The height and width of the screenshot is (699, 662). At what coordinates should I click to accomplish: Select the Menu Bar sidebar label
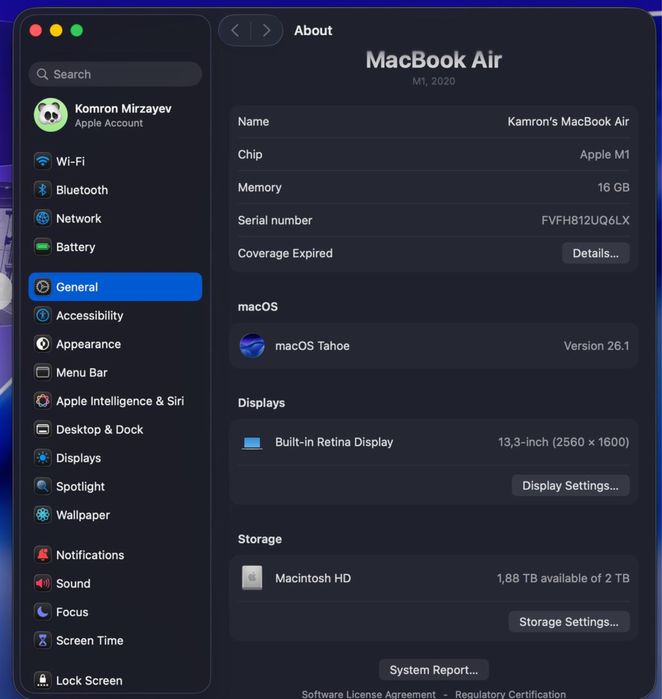[82, 372]
